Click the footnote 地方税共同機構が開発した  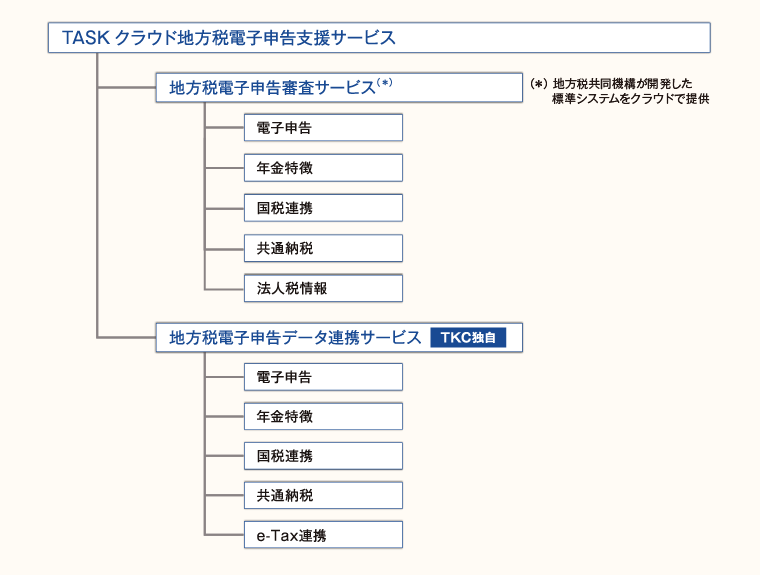coord(622,83)
